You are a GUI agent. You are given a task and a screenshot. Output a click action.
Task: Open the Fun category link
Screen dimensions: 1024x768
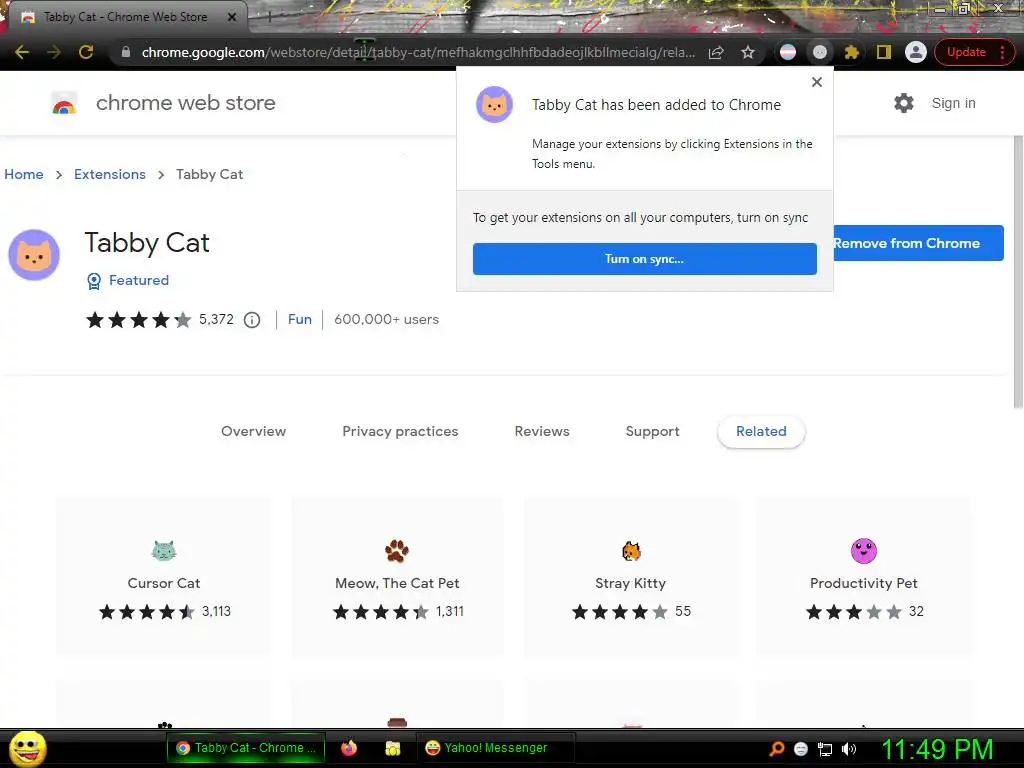[x=300, y=319]
